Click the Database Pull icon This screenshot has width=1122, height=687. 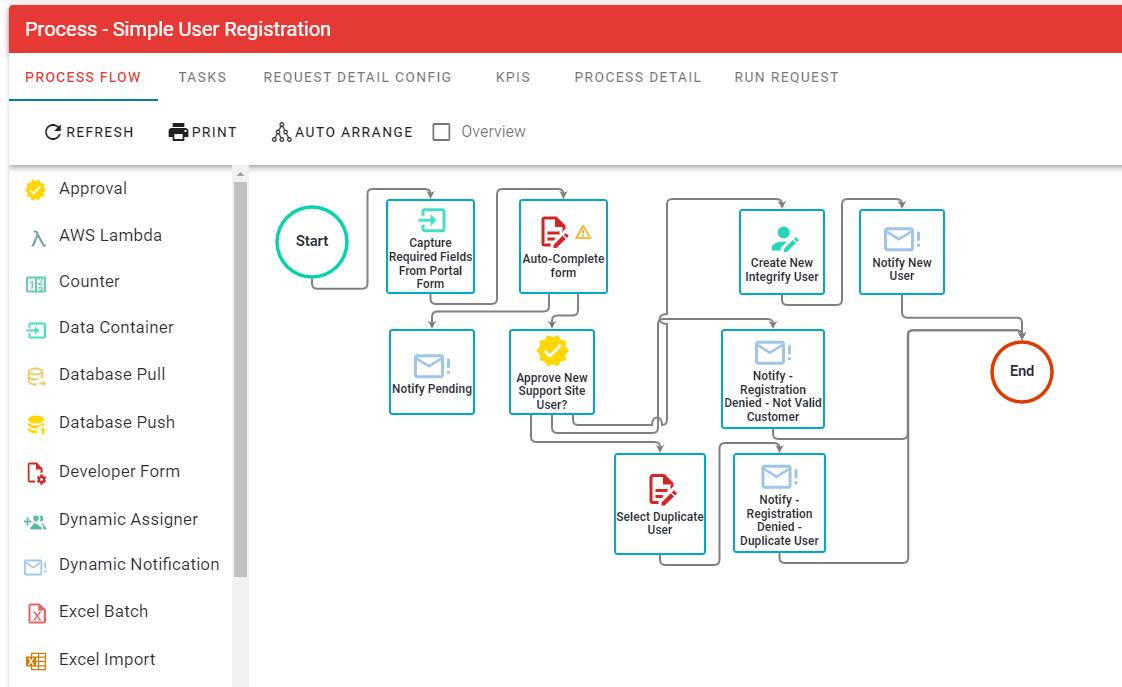[x=36, y=376]
